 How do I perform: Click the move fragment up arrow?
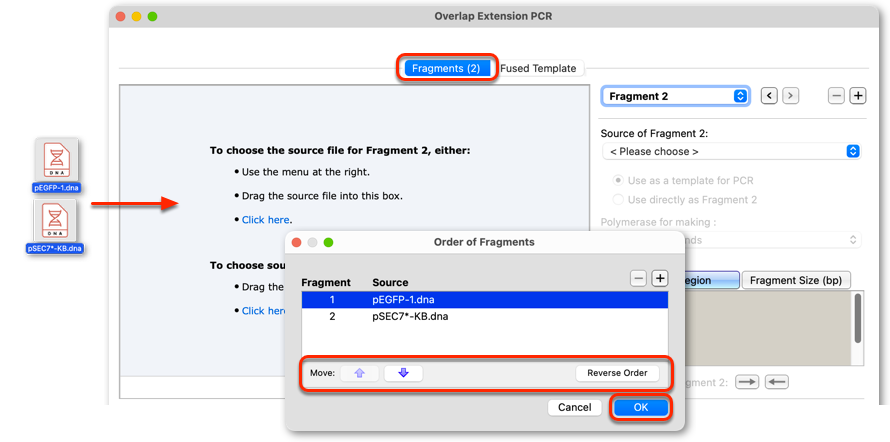[359, 373]
